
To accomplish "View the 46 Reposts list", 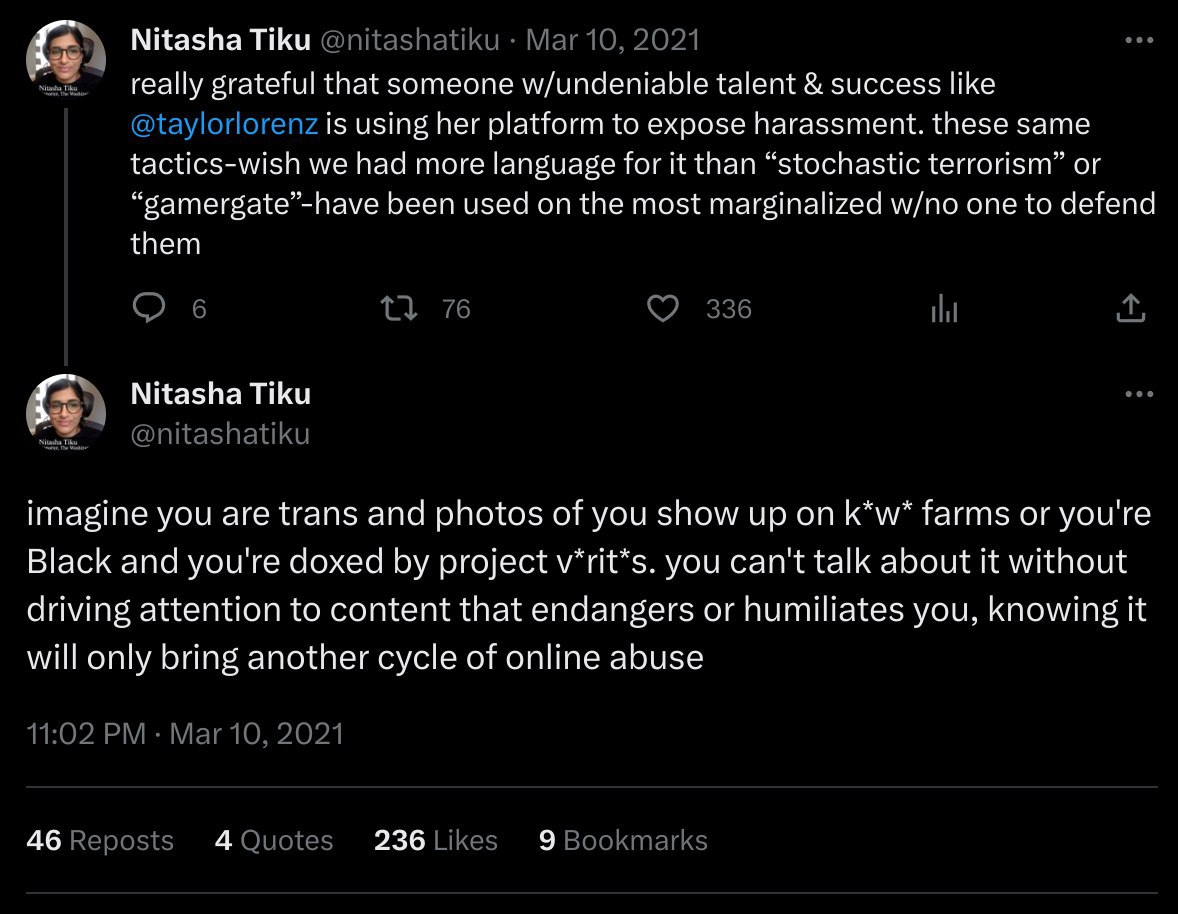I will (x=100, y=841).
